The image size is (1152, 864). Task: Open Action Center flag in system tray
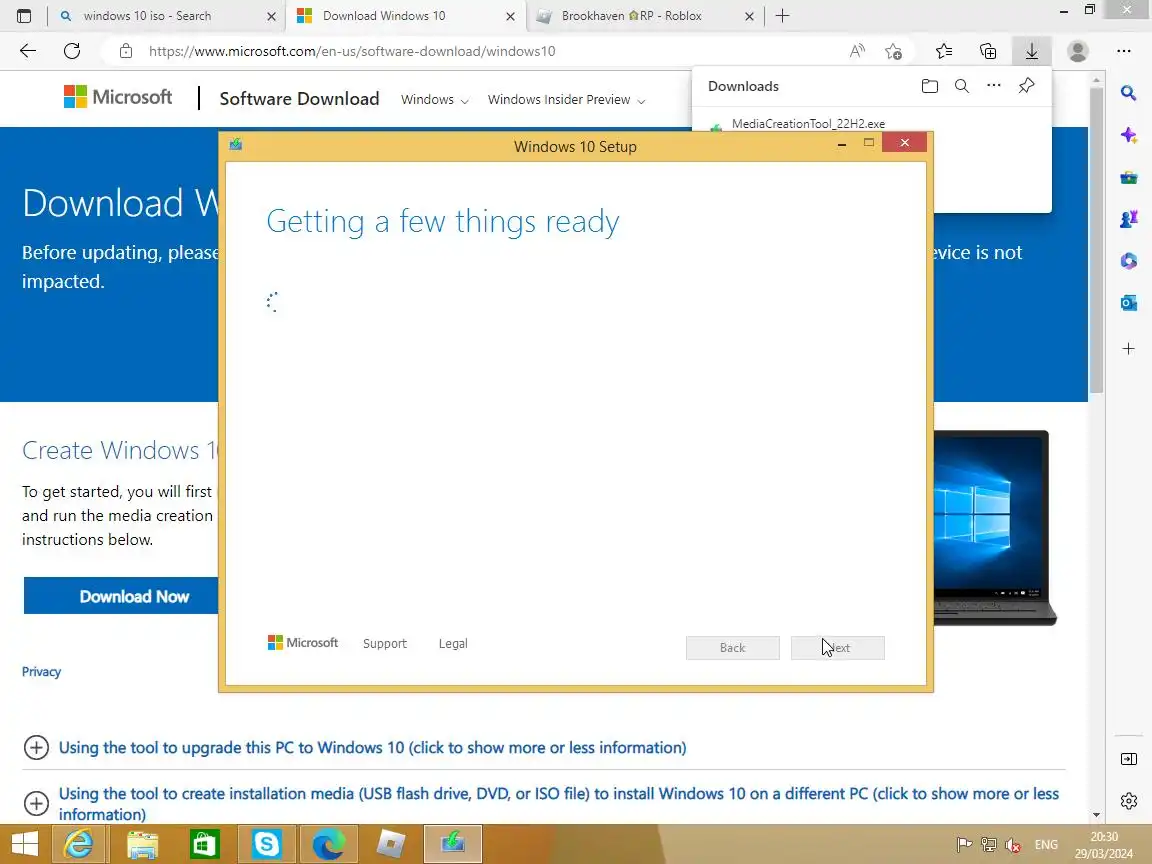point(964,845)
